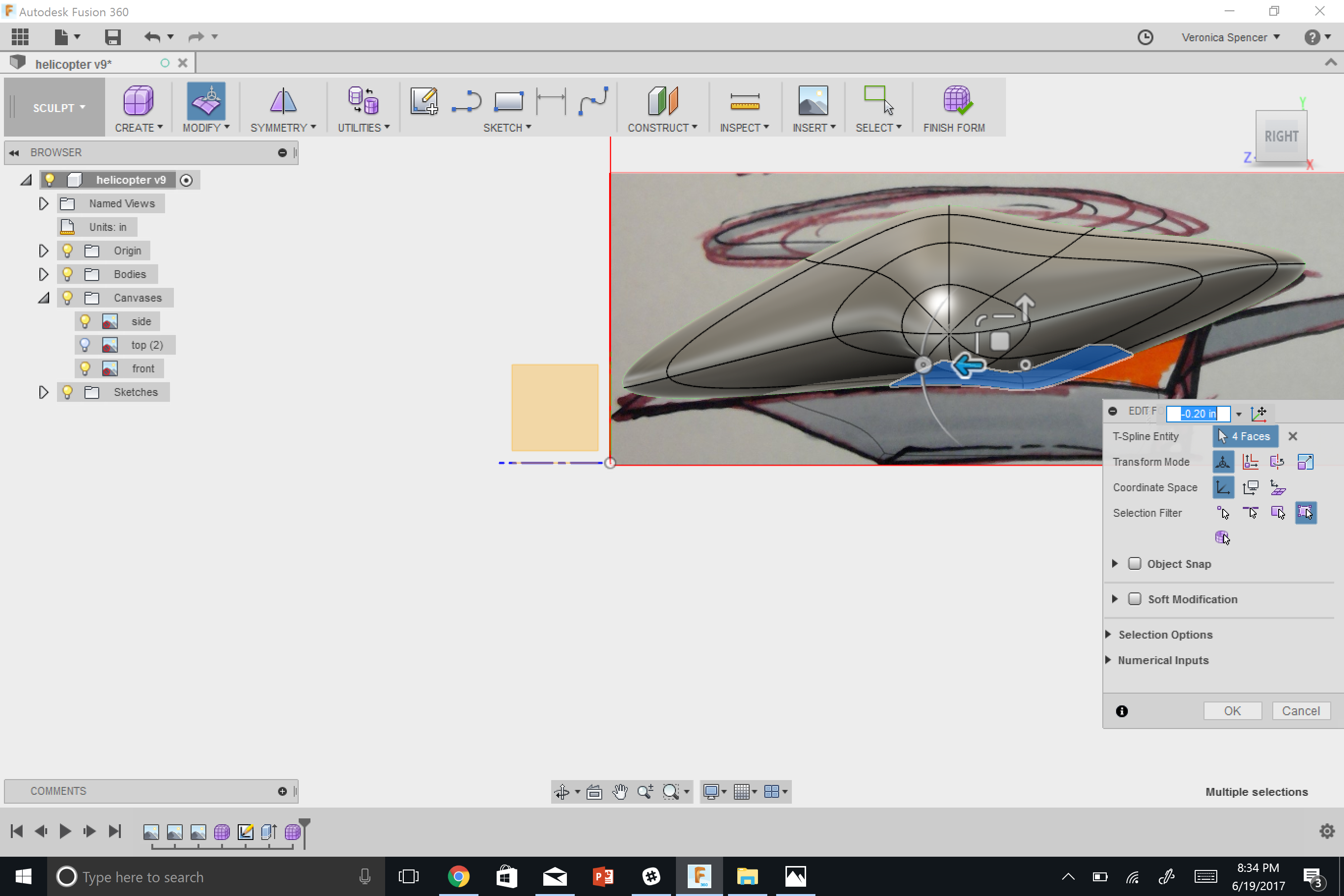Click the Finish Form icon
The image size is (1344, 896).
(957, 101)
